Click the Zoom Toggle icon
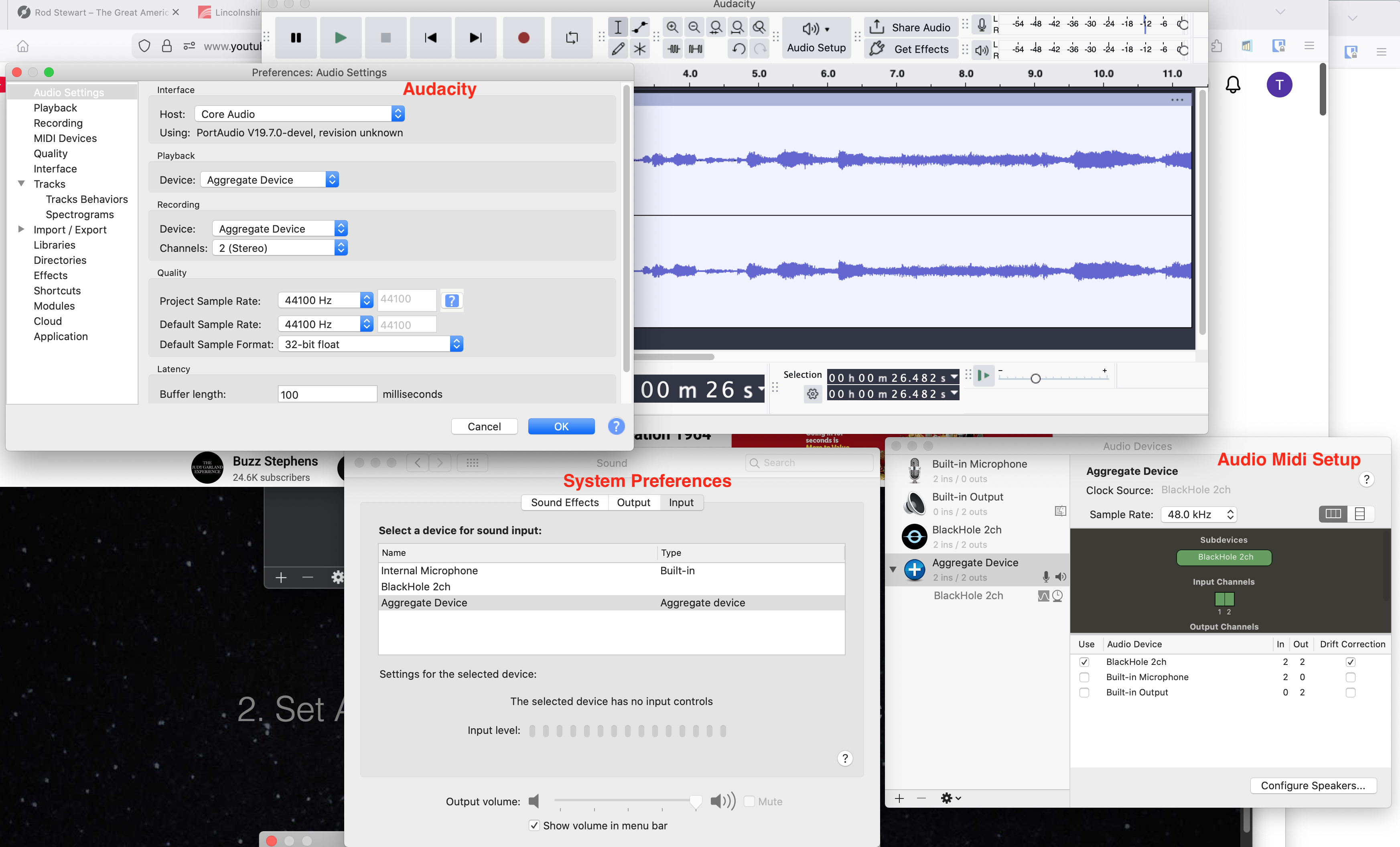Viewport: 1400px width, 847px height. pyautogui.click(x=759, y=27)
